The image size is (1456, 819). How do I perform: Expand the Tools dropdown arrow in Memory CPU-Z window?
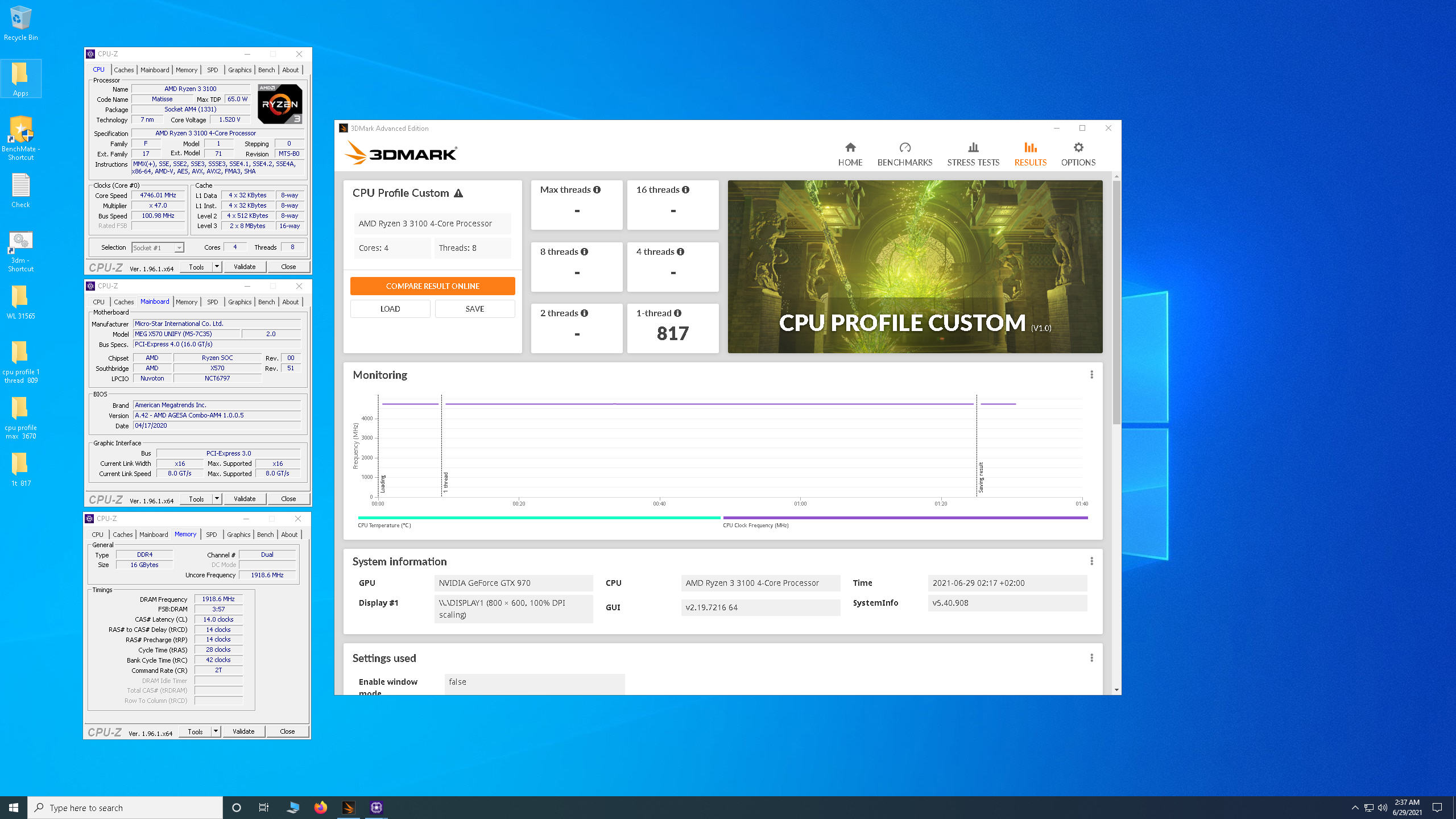point(216,731)
